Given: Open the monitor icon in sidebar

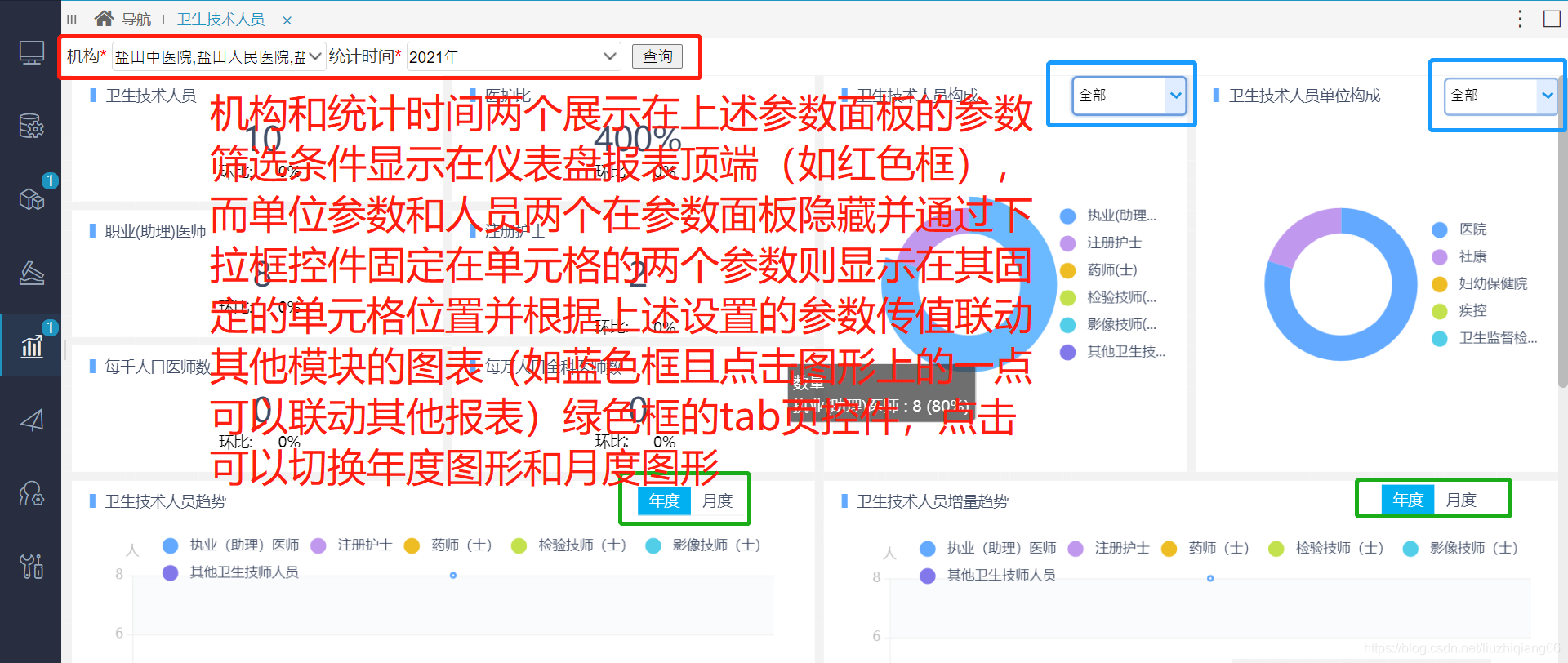Looking at the screenshot, I should (x=31, y=53).
